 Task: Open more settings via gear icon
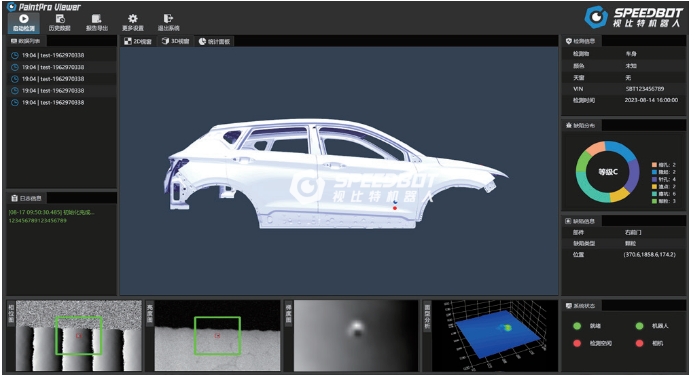pos(133,23)
